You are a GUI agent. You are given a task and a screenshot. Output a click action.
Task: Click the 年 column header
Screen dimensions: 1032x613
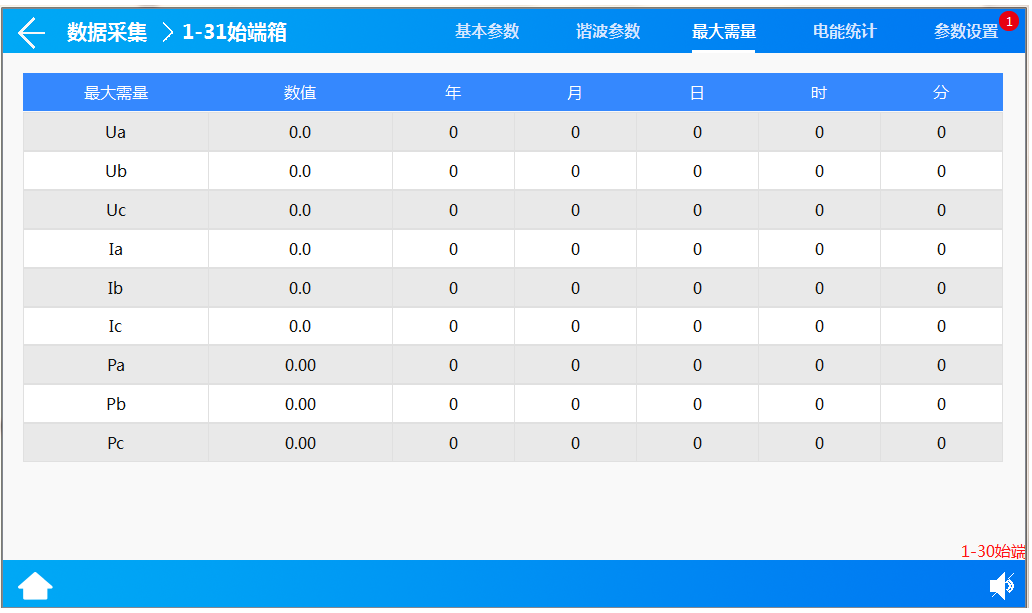[x=453, y=91]
